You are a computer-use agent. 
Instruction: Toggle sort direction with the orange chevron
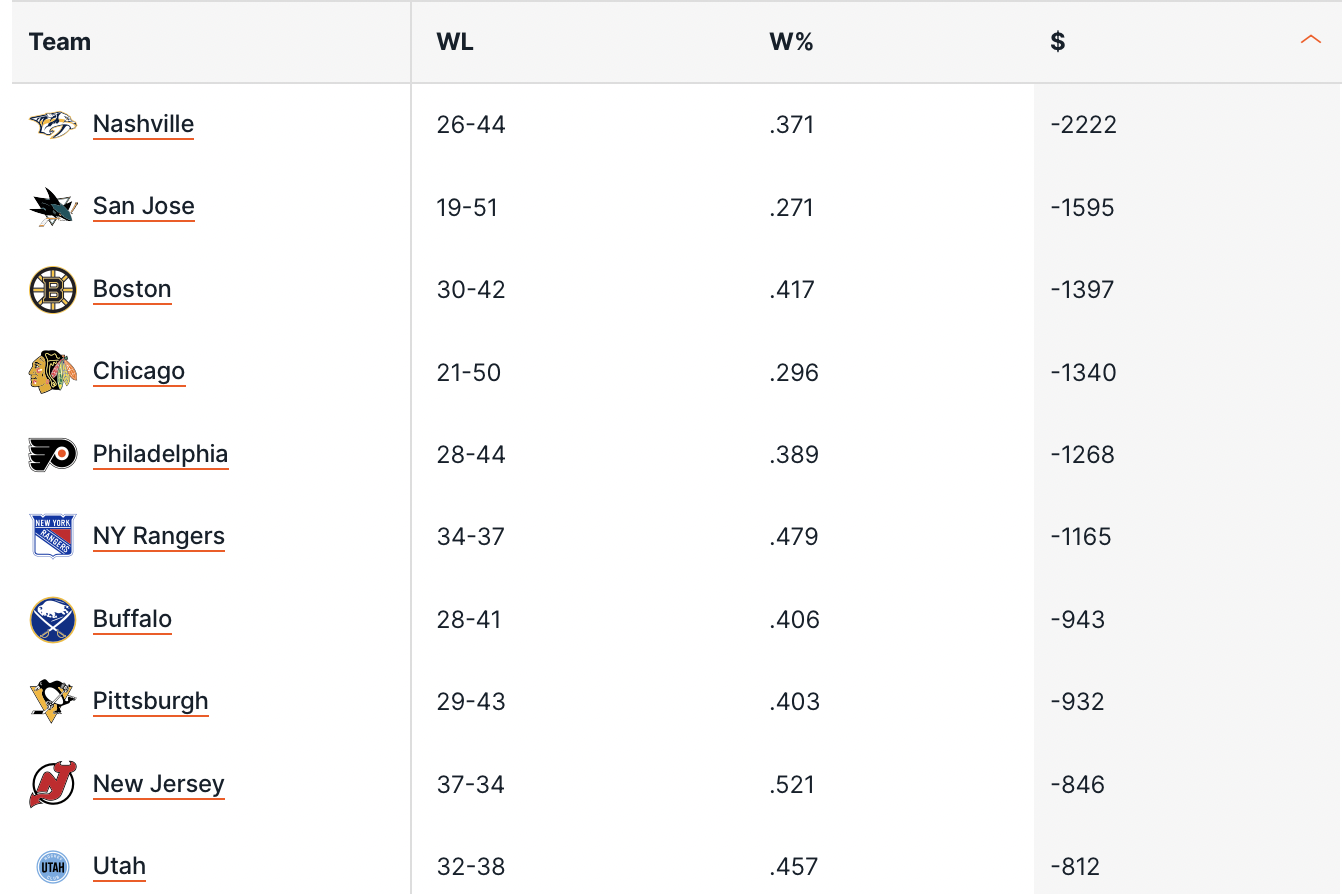click(x=1310, y=41)
